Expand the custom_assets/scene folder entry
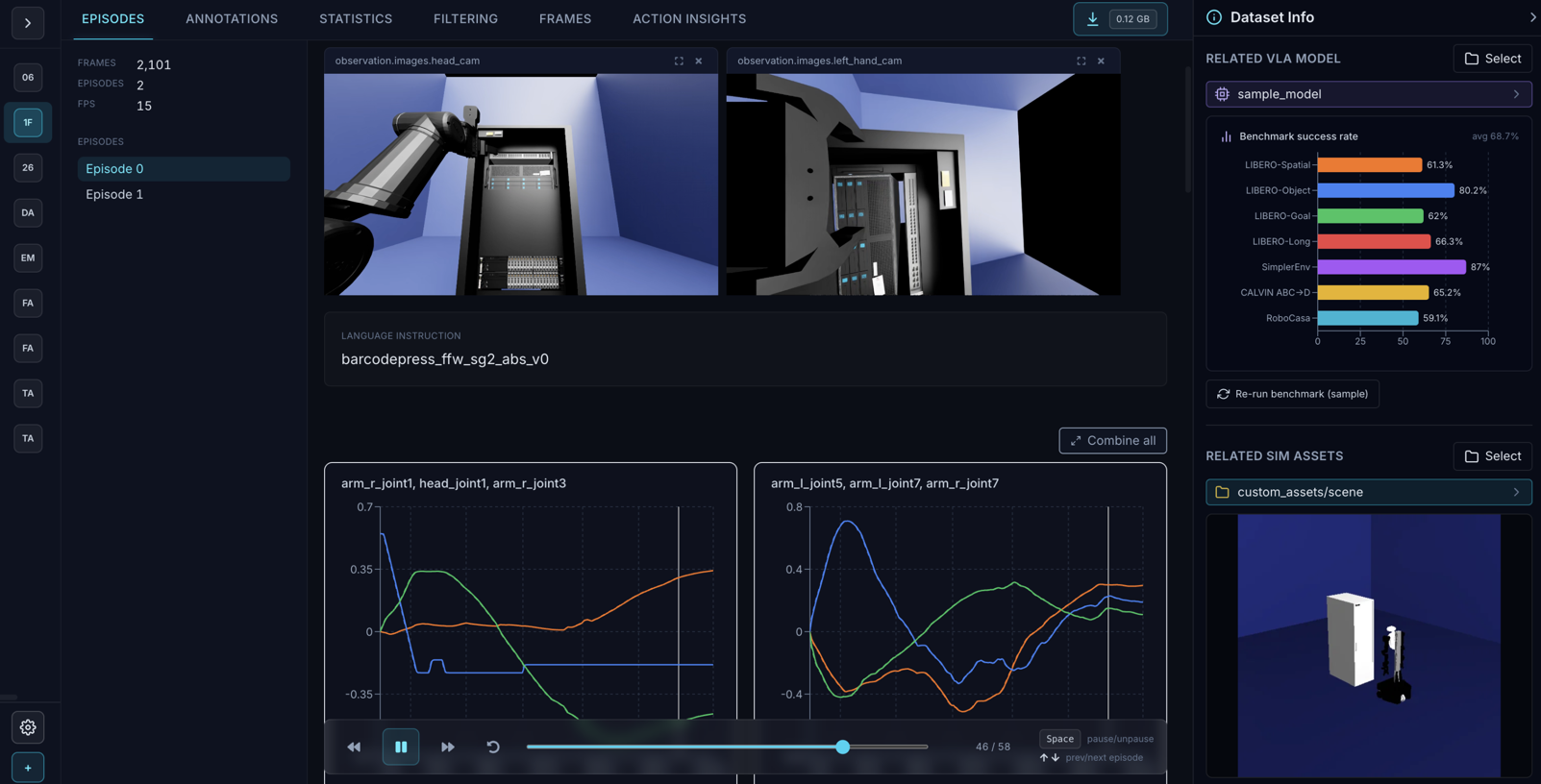The width and height of the screenshot is (1541, 784). pyautogui.click(x=1369, y=492)
